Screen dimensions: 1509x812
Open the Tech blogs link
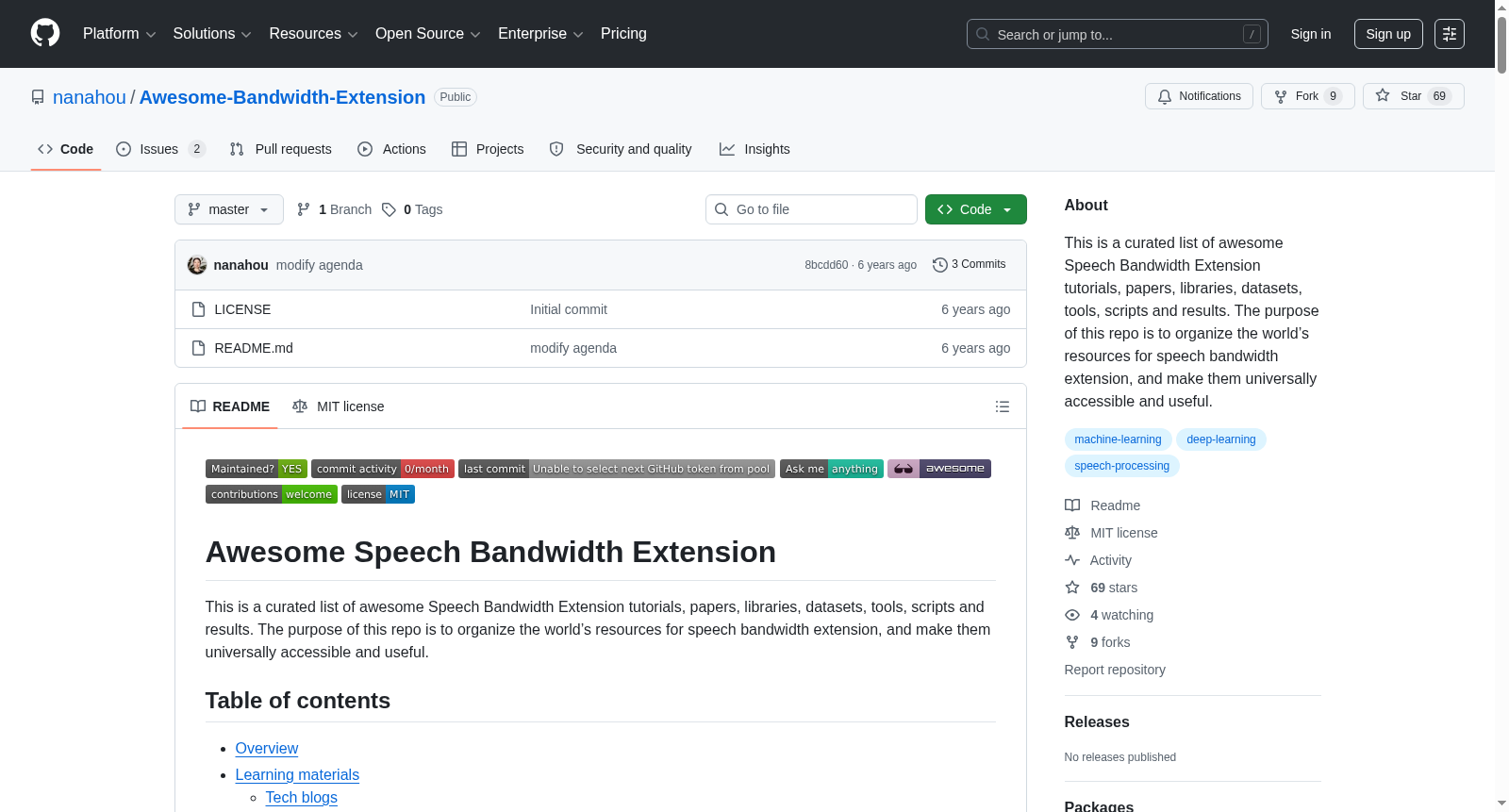pyautogui.click(x=302, y=797)
